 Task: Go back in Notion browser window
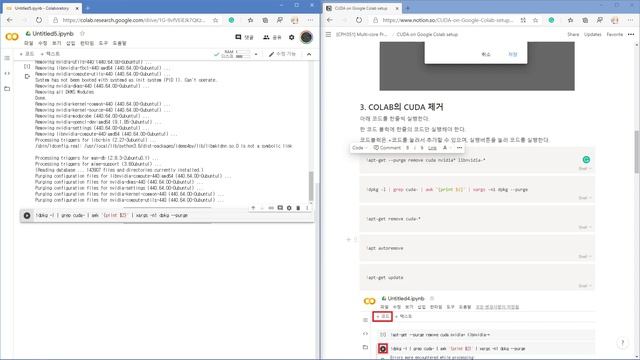click(330, 20)
